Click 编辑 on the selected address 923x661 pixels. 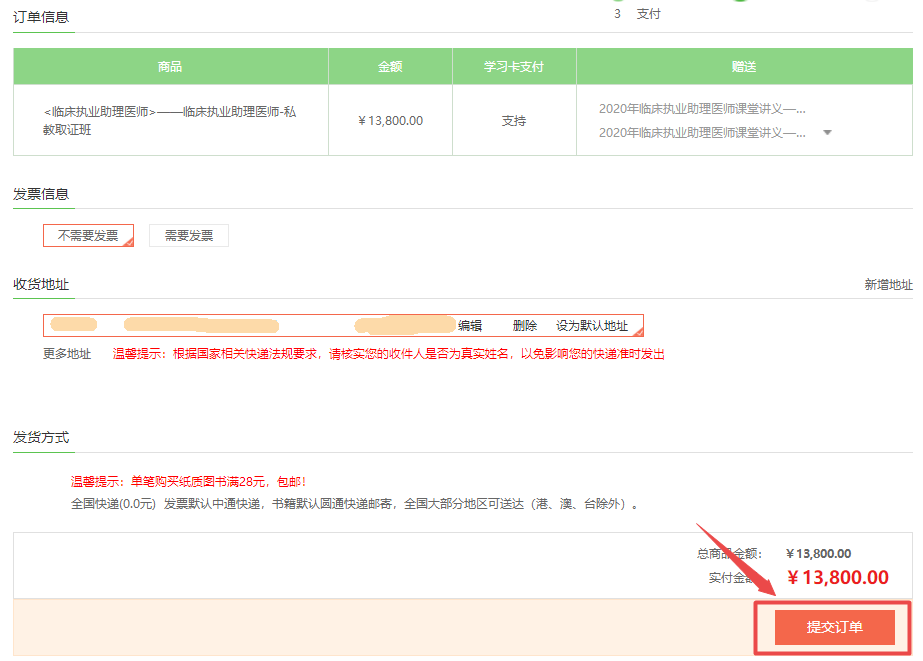click(470, 326)
